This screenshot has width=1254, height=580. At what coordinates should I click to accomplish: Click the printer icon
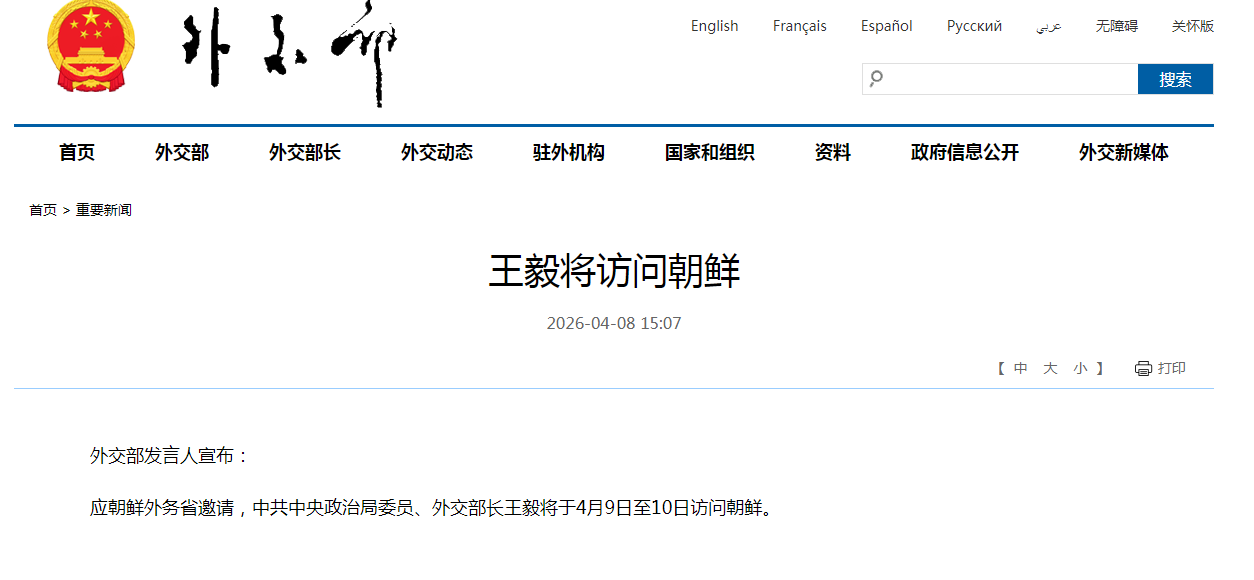tap(1143, 369)
